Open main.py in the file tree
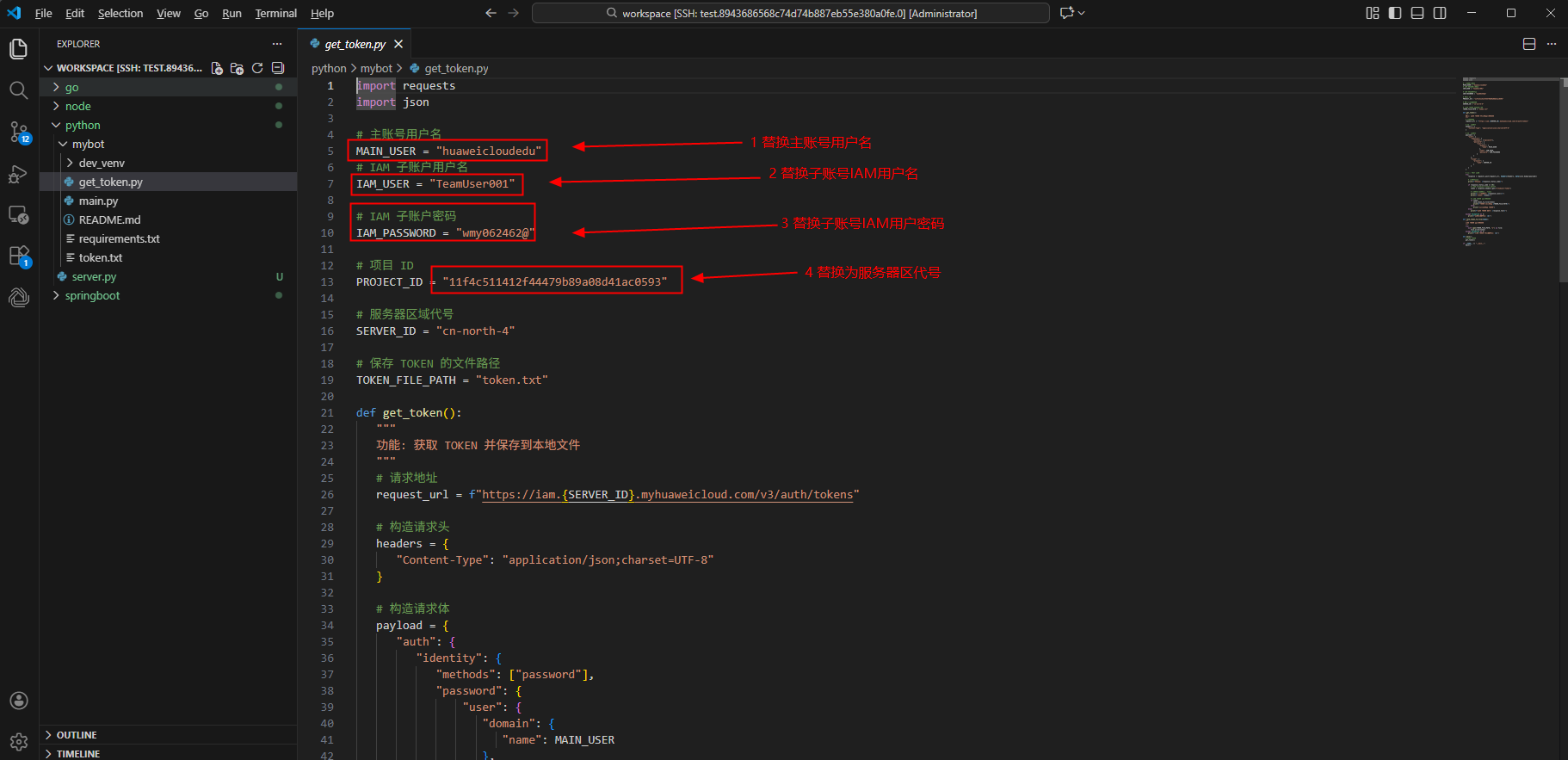 [x=168, y=201]
